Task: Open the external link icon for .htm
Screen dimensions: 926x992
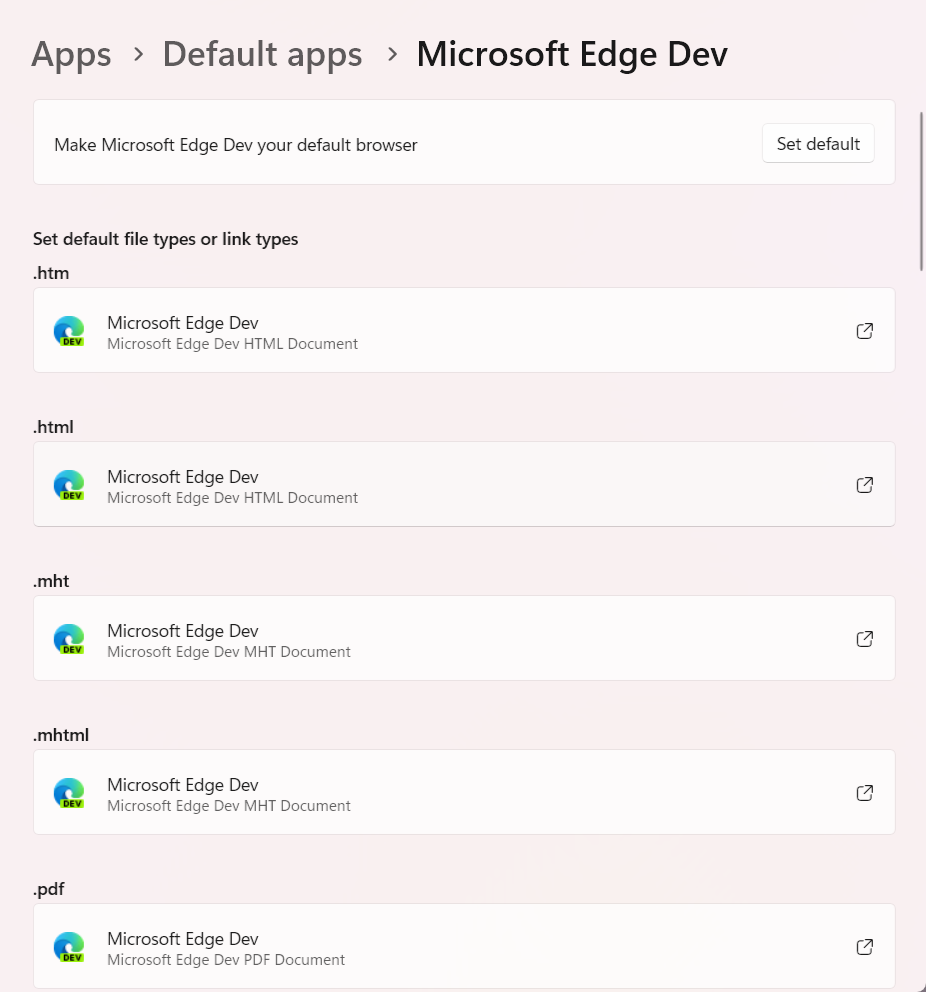Action: pos(864,331)
